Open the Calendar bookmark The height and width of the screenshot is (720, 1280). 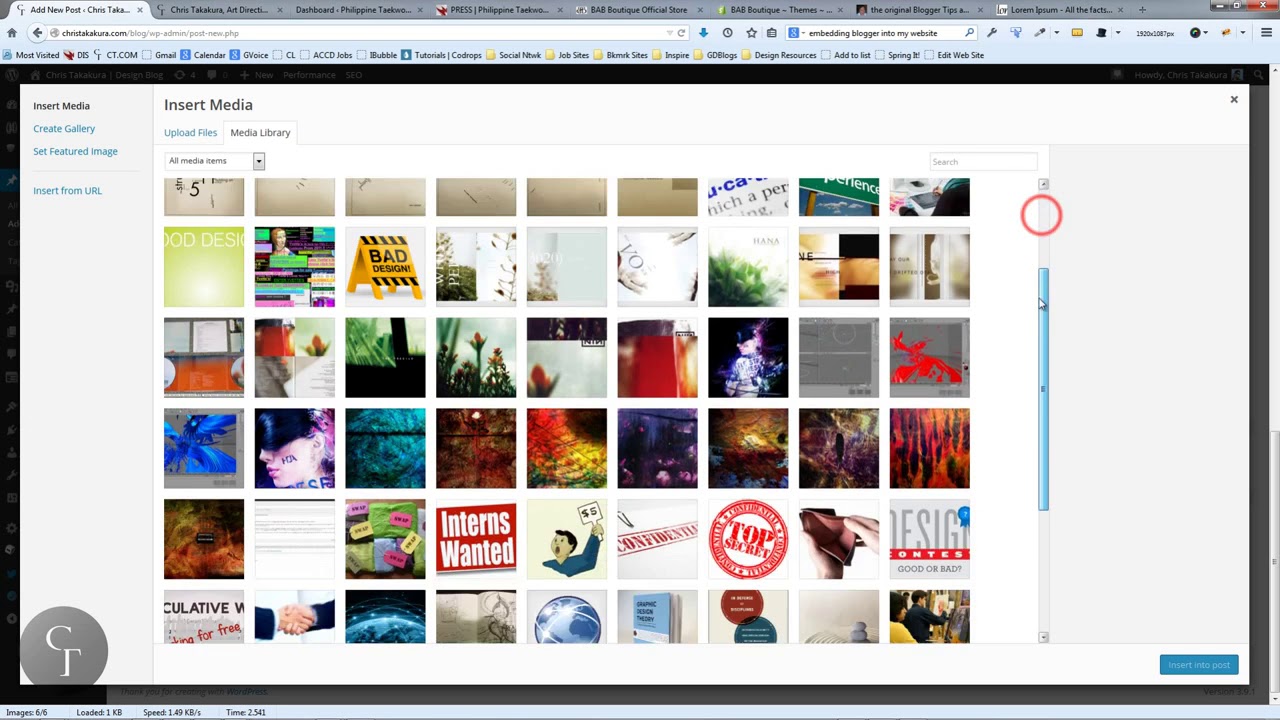pyautogui.click(x=203, y=55)
